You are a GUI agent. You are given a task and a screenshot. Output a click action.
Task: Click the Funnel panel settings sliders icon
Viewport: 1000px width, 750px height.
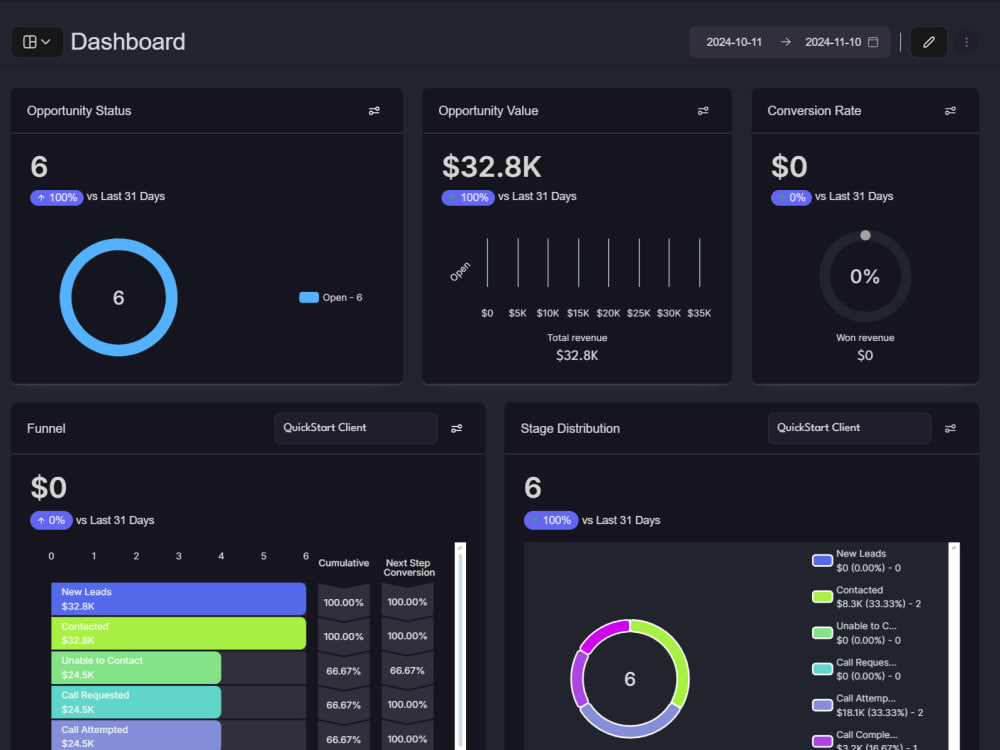click(x=457, y=428)
